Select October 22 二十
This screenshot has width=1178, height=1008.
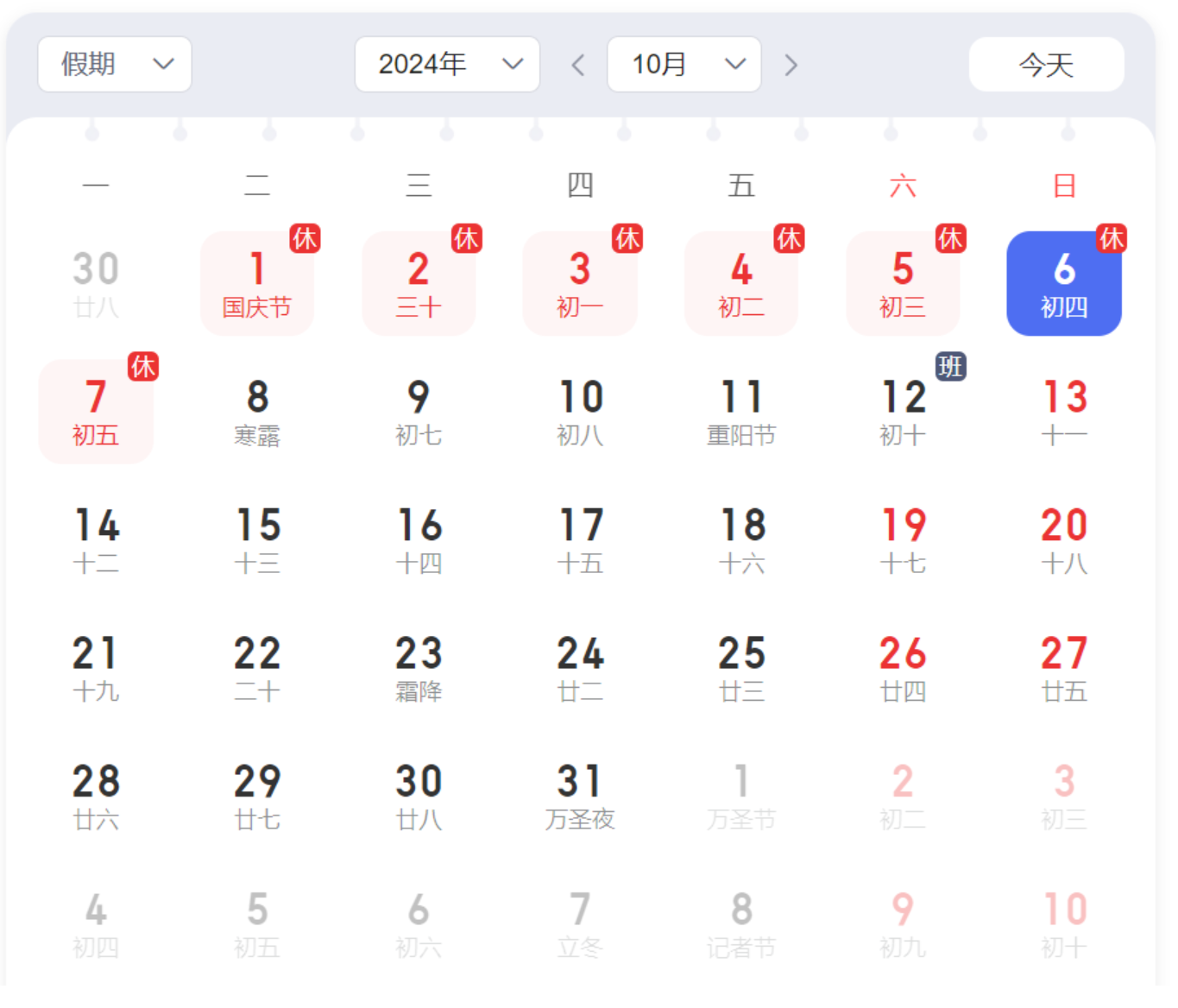(257, 668)
